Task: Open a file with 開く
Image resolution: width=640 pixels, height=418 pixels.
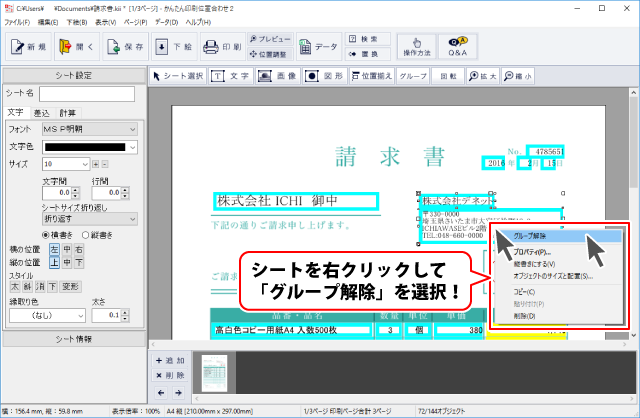Action: coord(77,47)
